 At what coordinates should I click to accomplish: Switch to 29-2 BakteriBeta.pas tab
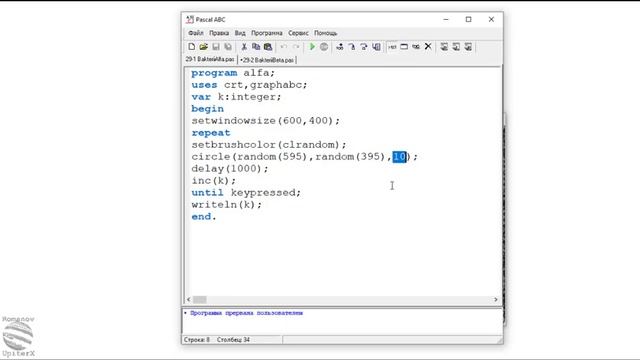(268, 60)
